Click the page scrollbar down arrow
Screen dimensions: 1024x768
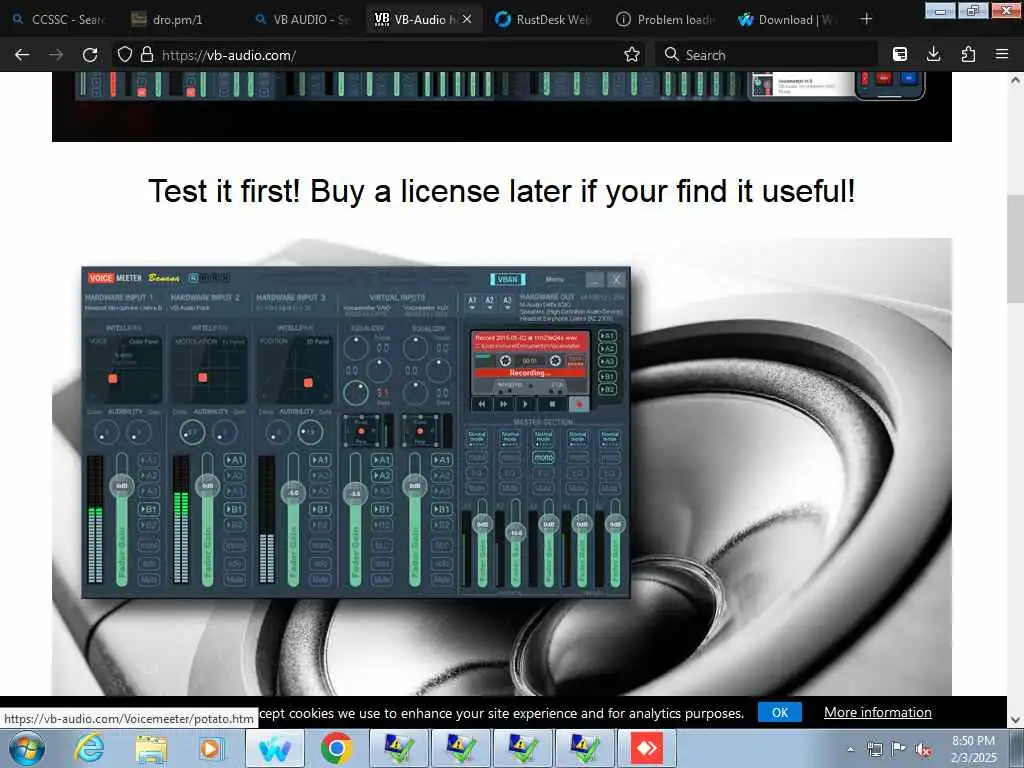point(1016,719)
